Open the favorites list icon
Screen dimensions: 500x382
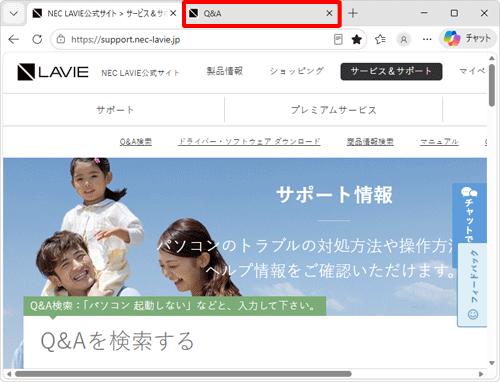click(380, 40)
